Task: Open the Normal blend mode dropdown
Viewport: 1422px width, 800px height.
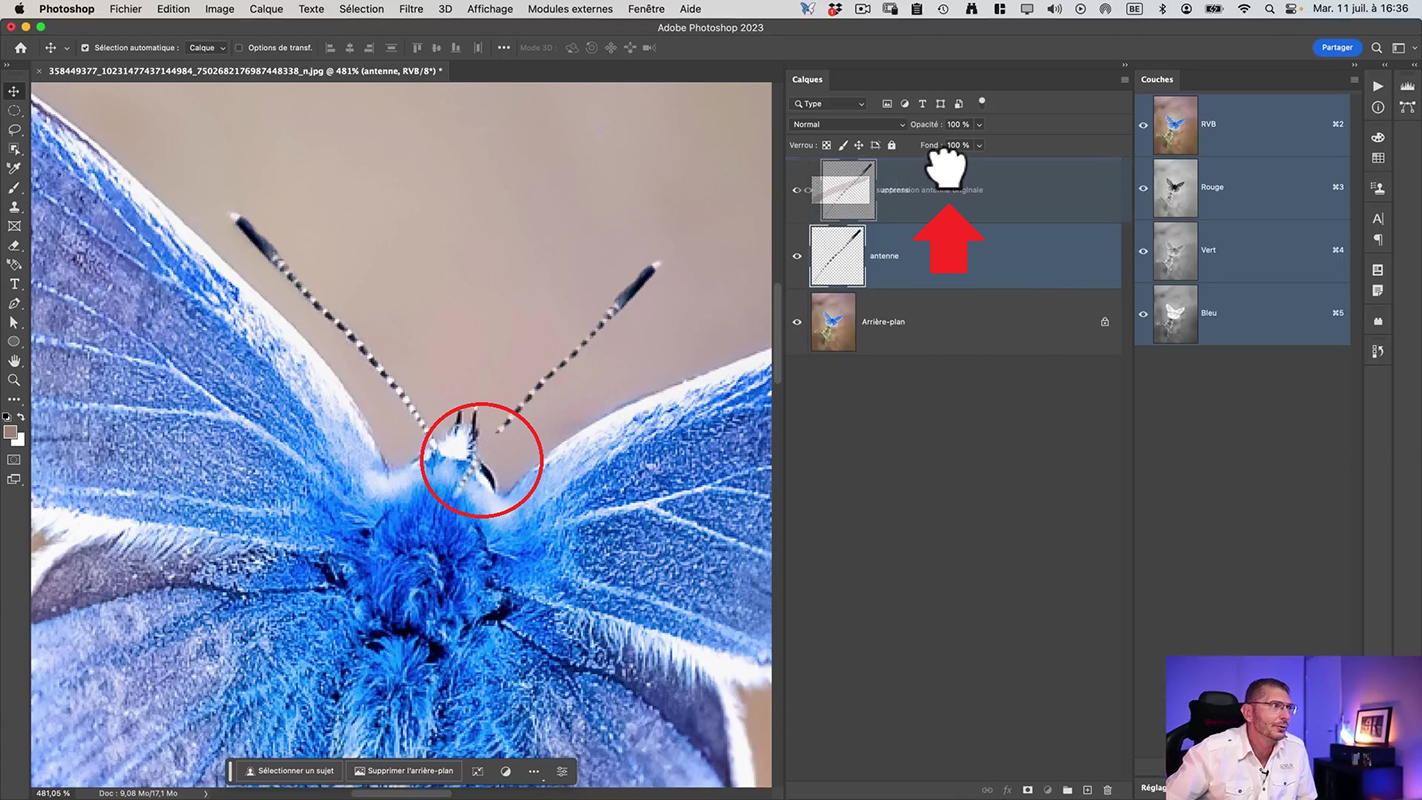Action: [x=847, y=125]
